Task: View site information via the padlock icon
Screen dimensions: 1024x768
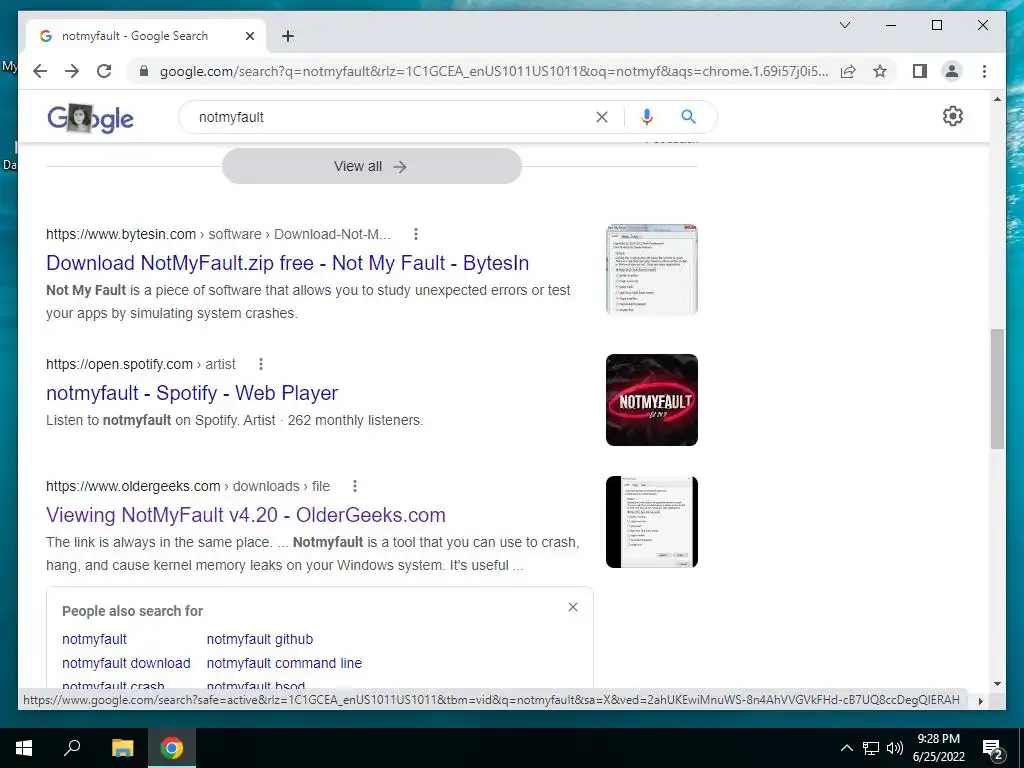Action: (144, 71)
